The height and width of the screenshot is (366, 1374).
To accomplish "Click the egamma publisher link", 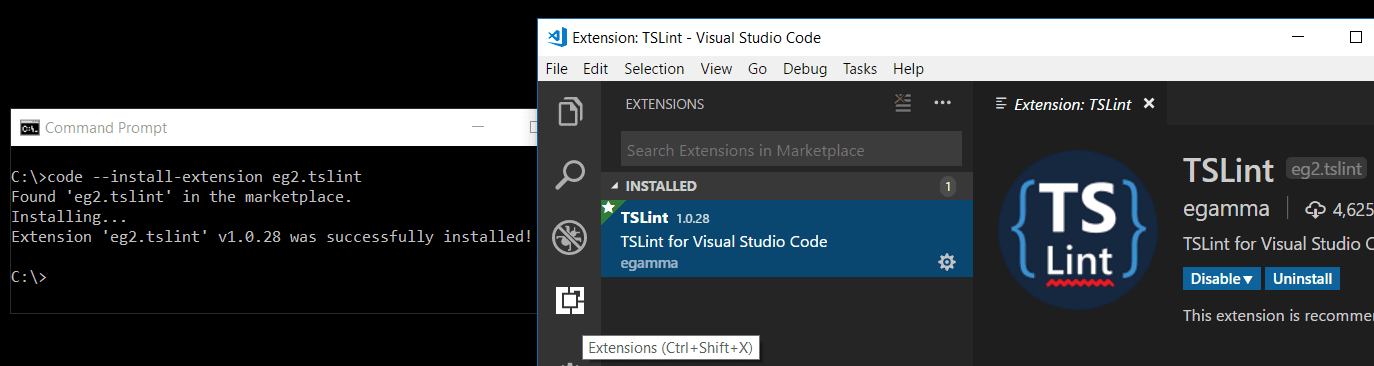I will (1226, 209).
